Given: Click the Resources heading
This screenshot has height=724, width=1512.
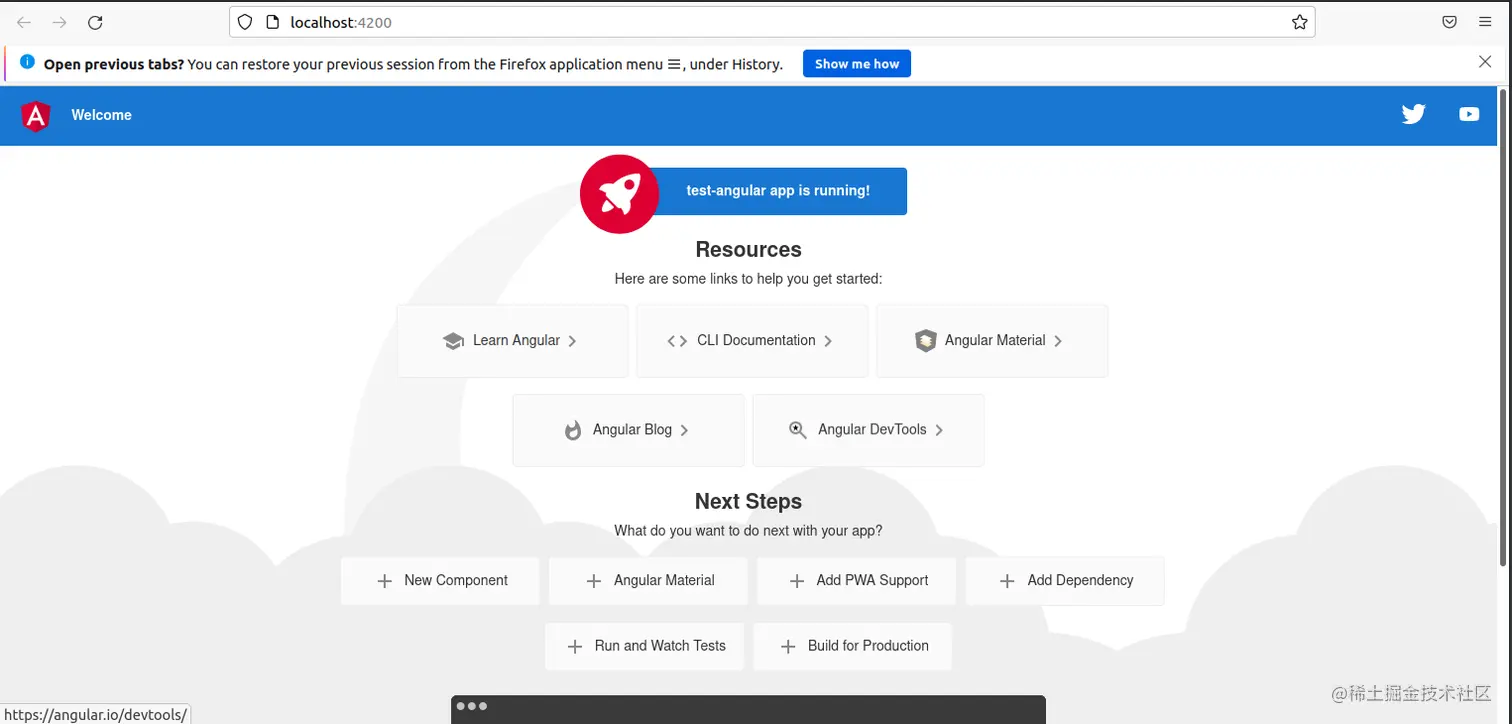Looking at the screenshot, I should point(748,250).
